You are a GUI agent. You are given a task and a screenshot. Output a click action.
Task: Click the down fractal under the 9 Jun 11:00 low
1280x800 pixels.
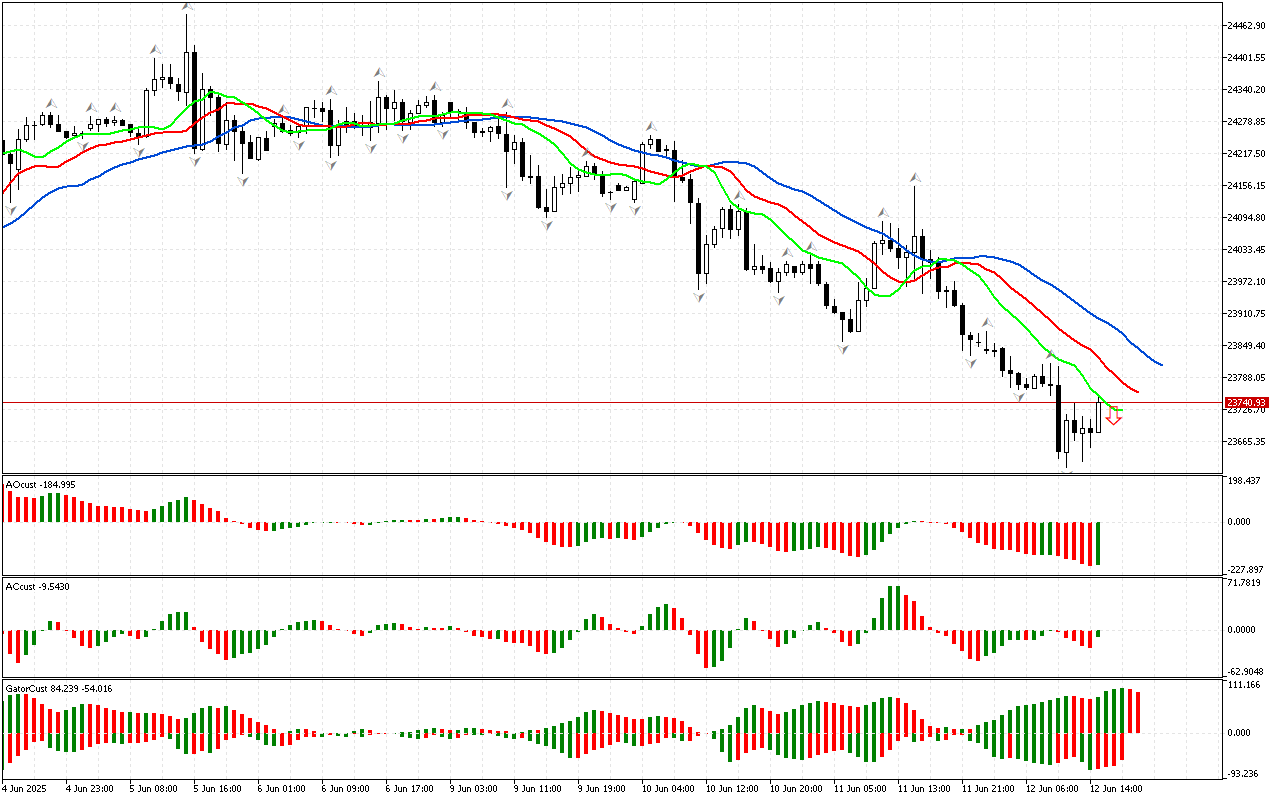547,225
